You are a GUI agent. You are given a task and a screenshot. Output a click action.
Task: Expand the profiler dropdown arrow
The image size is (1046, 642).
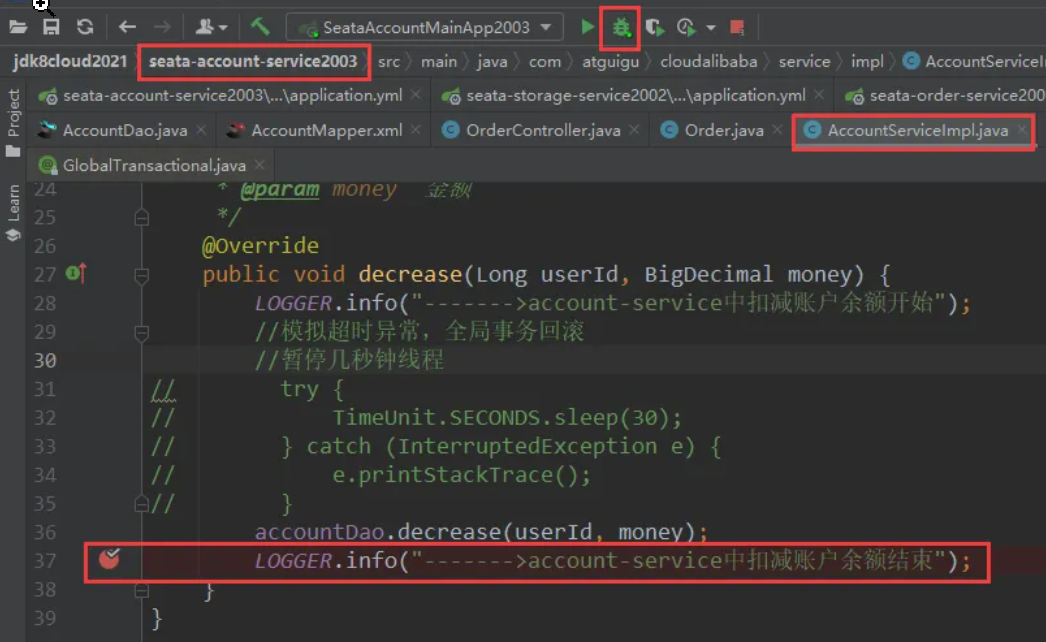click(x=711, y=28)
